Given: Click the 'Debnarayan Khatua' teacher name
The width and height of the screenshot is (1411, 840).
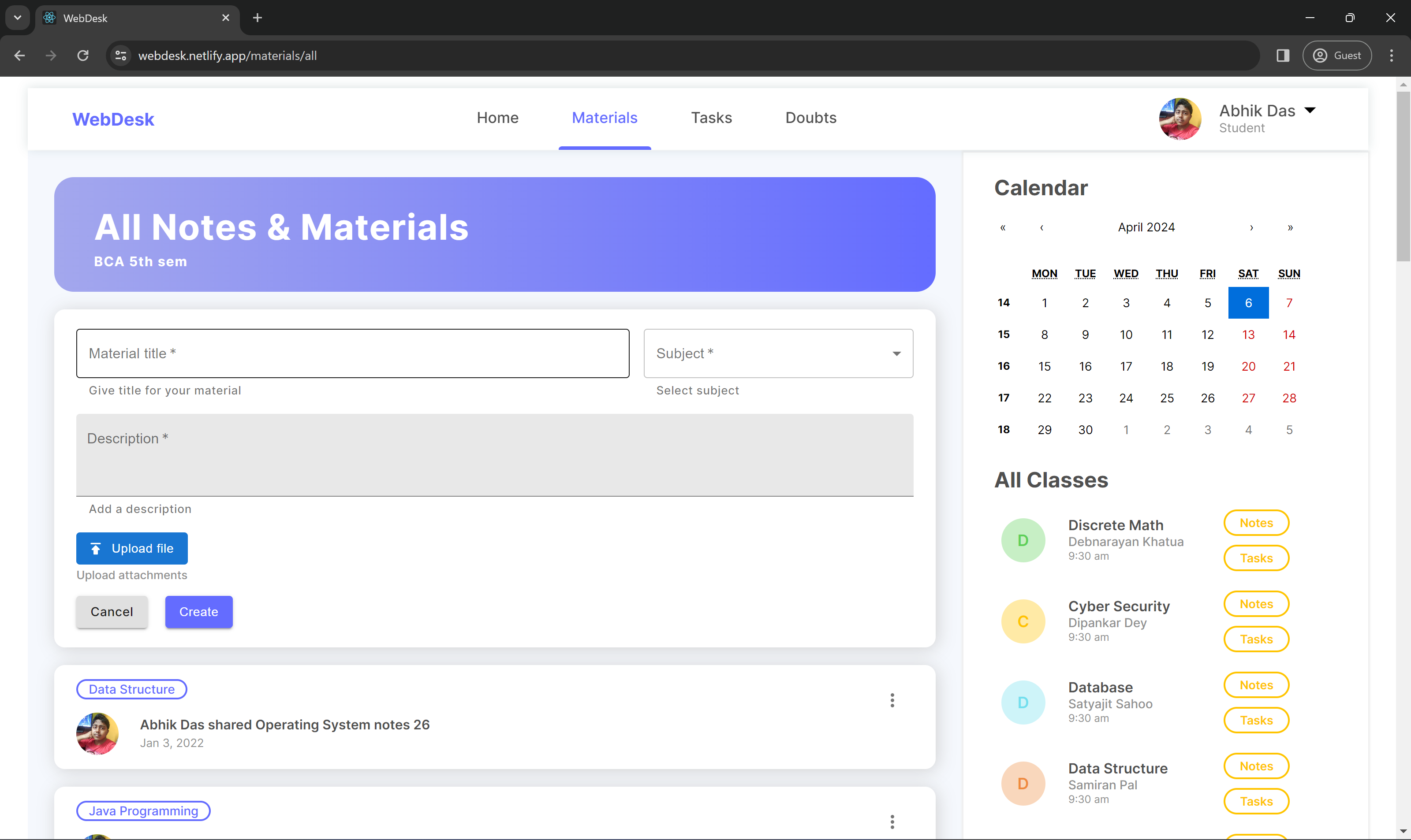Looking at the screenshot, I should pos(1126,542).
